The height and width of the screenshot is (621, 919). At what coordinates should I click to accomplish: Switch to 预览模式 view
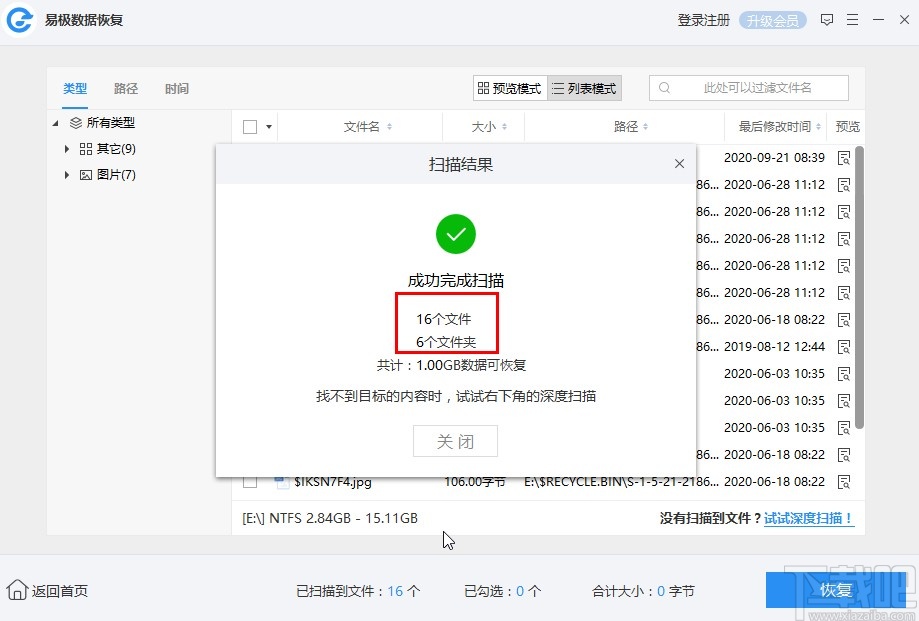point(510,88)
